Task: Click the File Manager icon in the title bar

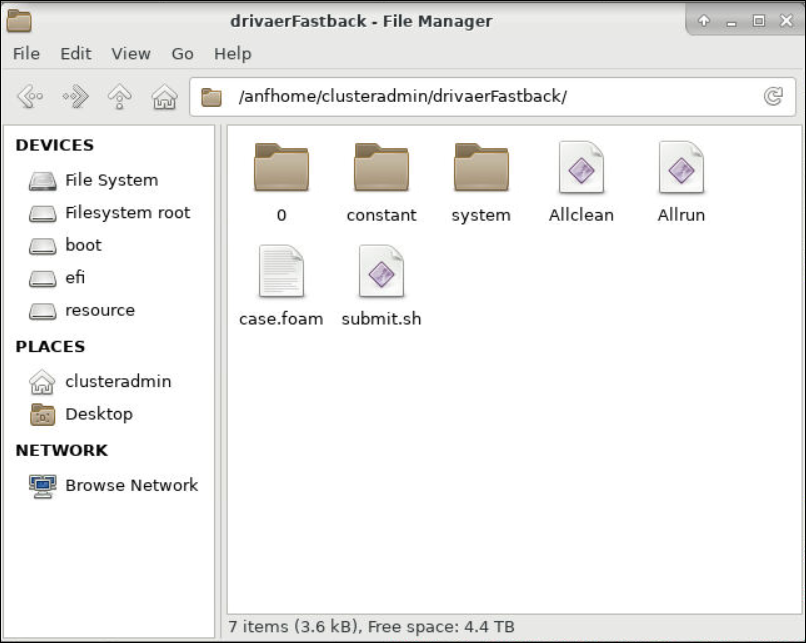Action: point(19,21)
